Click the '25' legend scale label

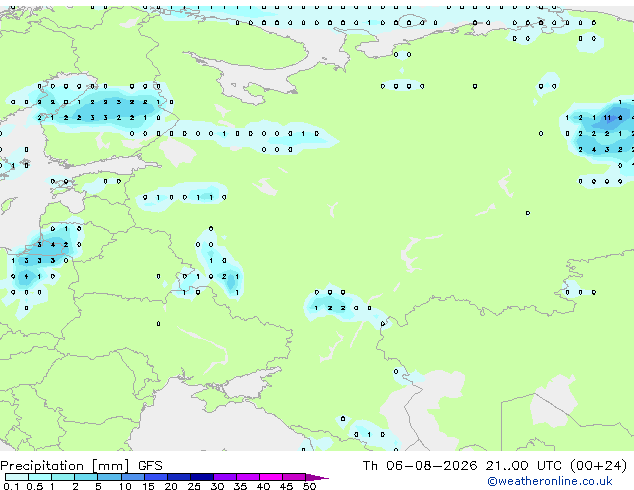click(x=194, y=486)
